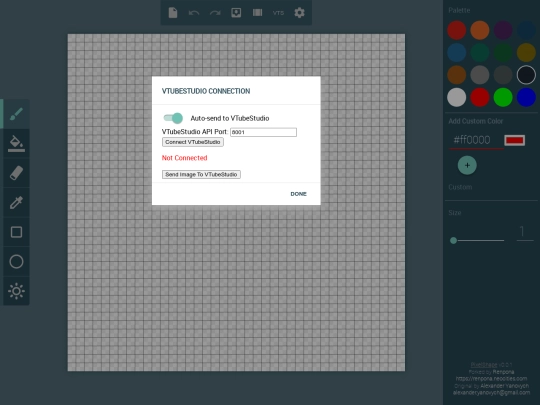
Task: Pick the teal green palette color
Action: point(480,52)
